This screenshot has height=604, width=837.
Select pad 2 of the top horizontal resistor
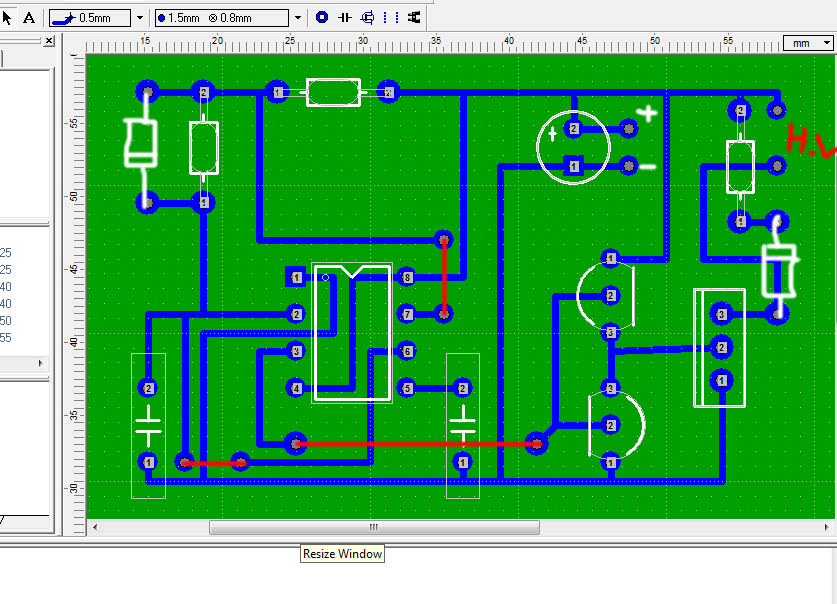point(389,92)
